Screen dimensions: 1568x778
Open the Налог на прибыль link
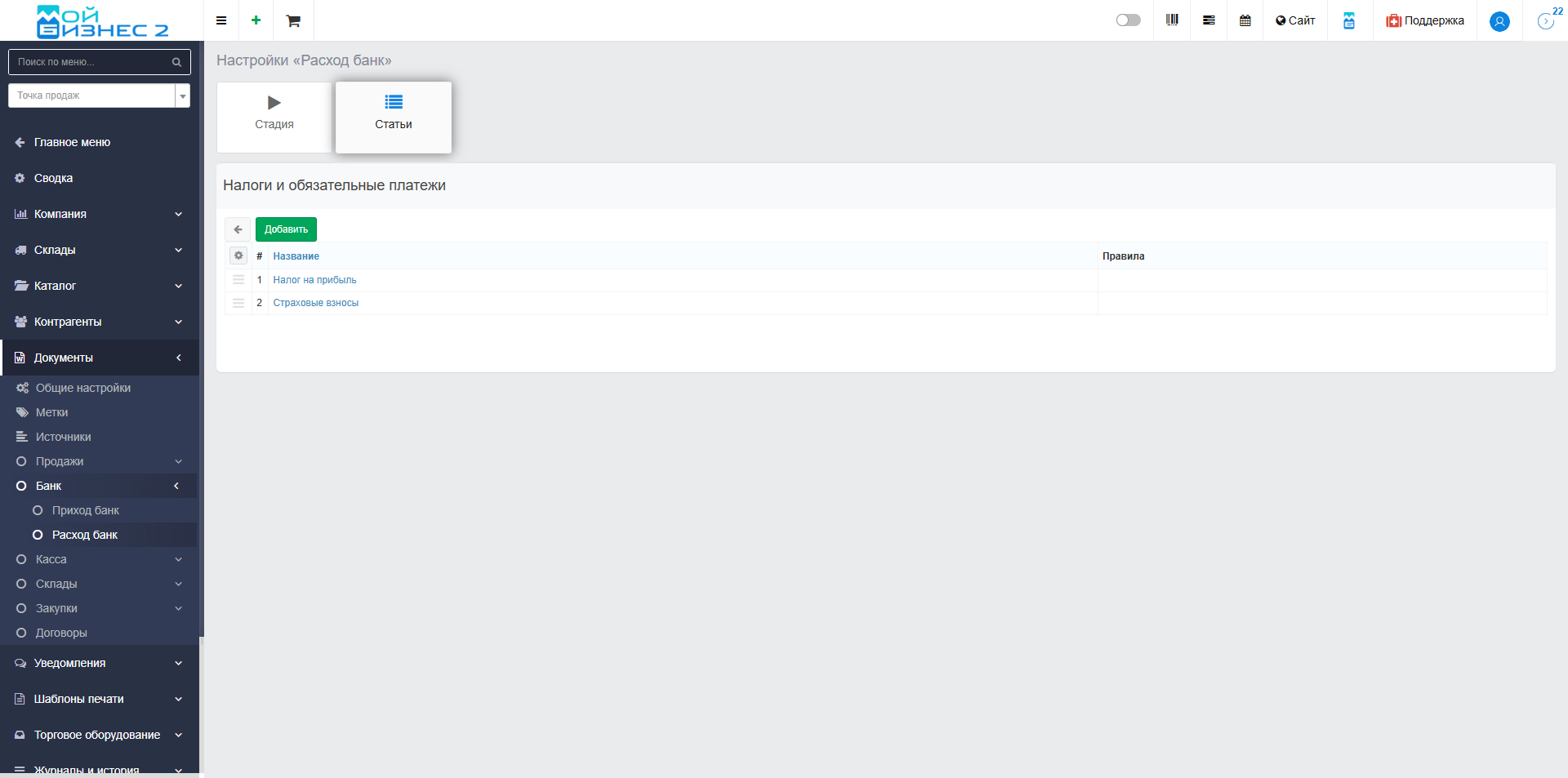coord(314,280)
